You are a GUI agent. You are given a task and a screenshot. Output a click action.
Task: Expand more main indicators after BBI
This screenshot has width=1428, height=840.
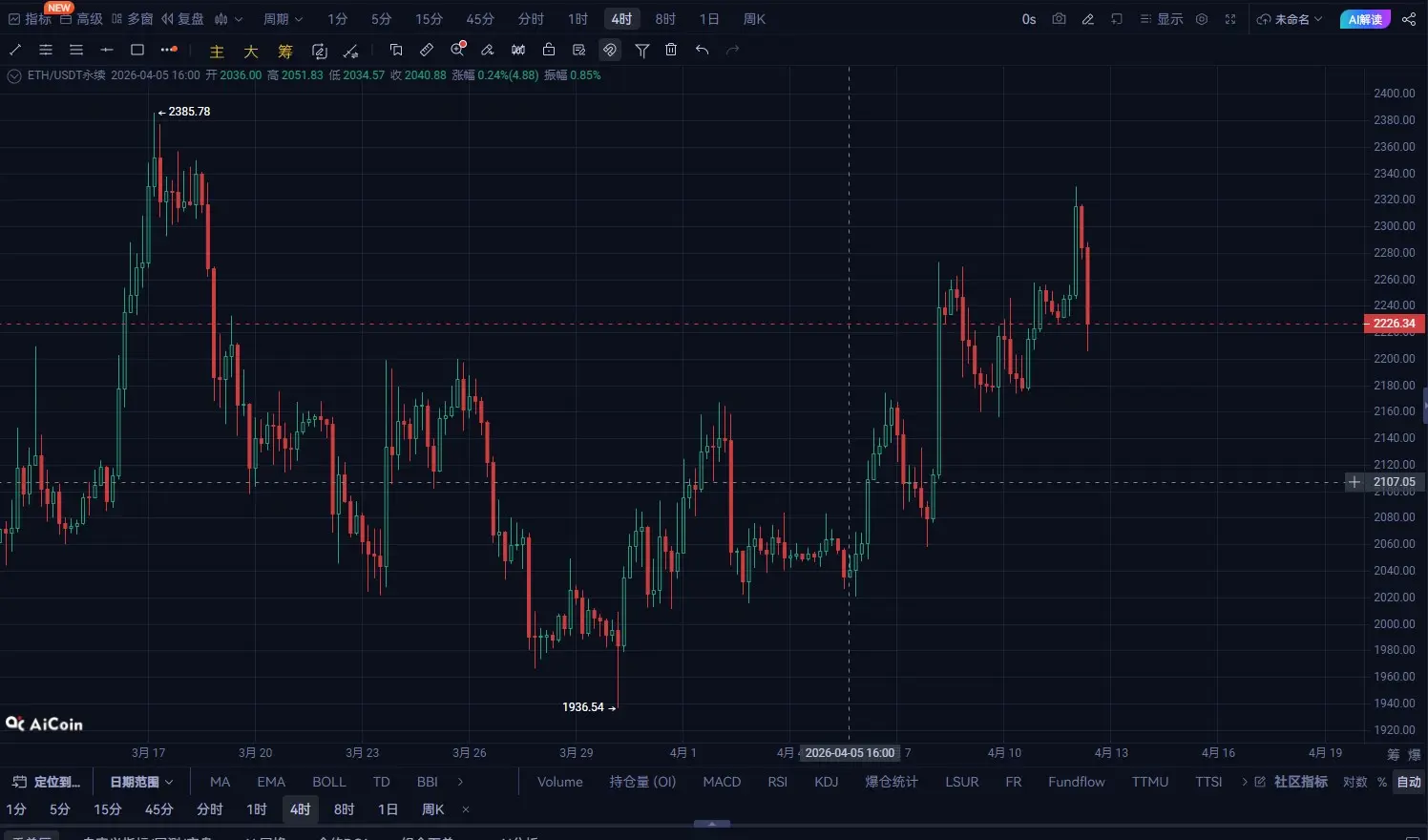[460, 782]
